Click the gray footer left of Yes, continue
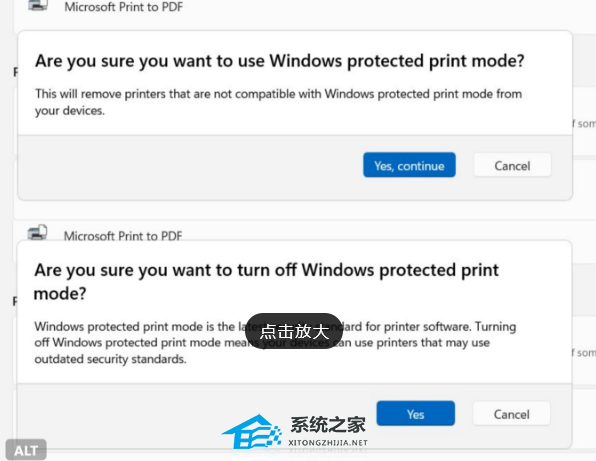Screen dimensions: 596x461 (x=190, y=167)
